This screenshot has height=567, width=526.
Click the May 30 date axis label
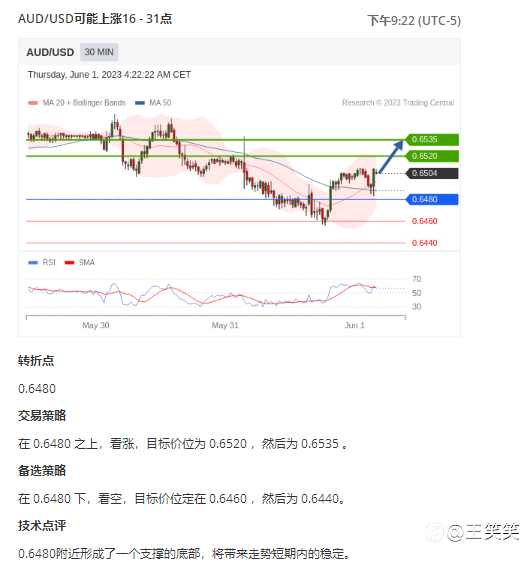96,325
